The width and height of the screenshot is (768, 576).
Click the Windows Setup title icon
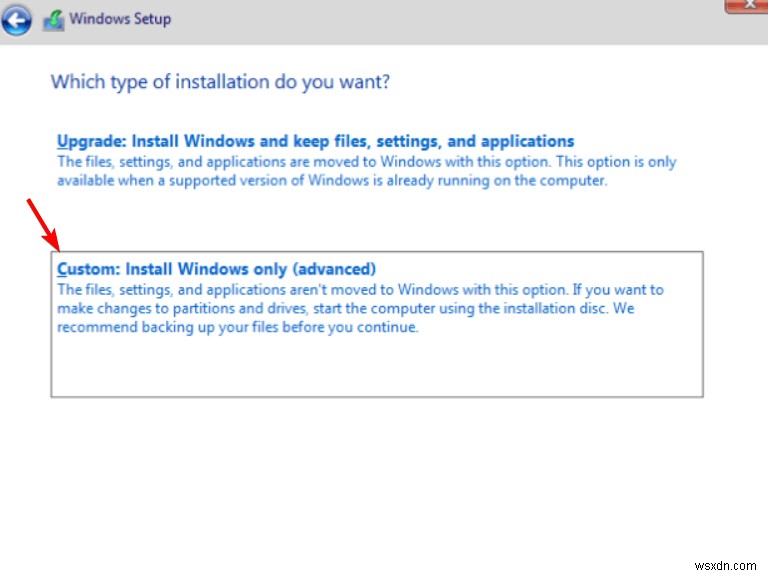[x=53, y=21]
